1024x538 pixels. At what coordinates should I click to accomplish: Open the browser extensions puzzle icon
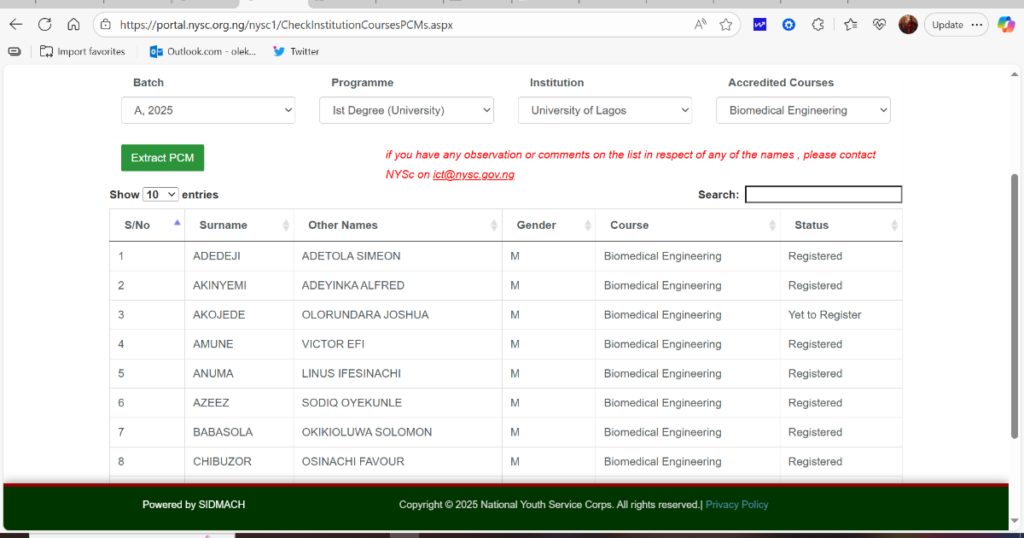817,25
